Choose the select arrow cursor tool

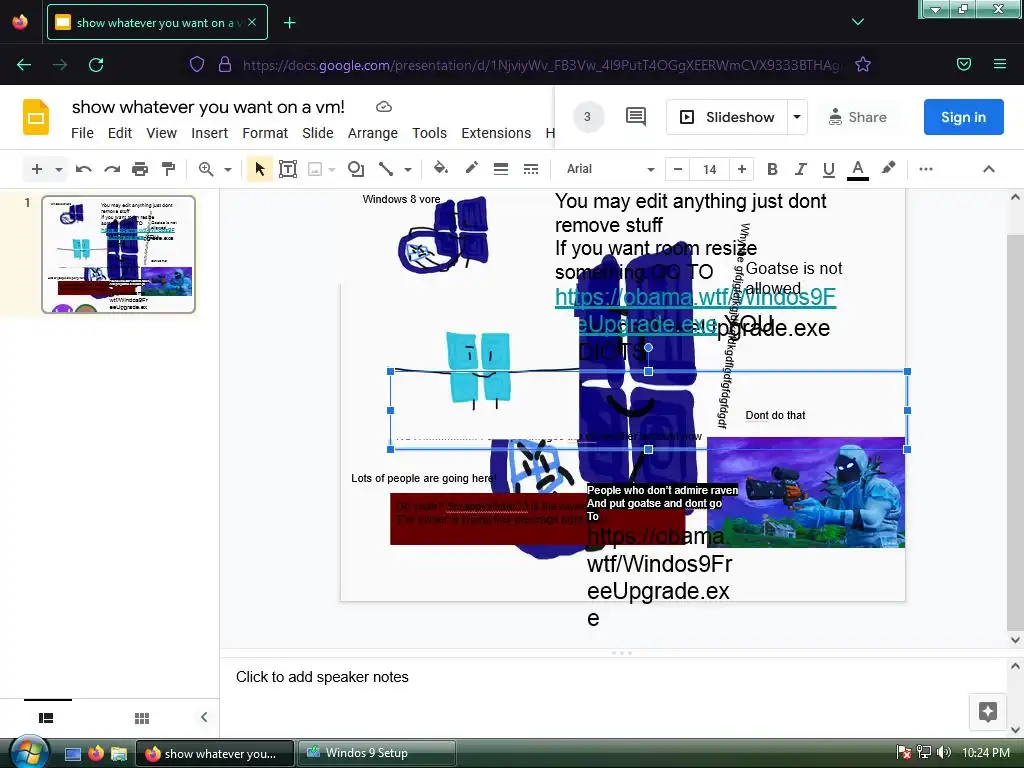(259, 169)
